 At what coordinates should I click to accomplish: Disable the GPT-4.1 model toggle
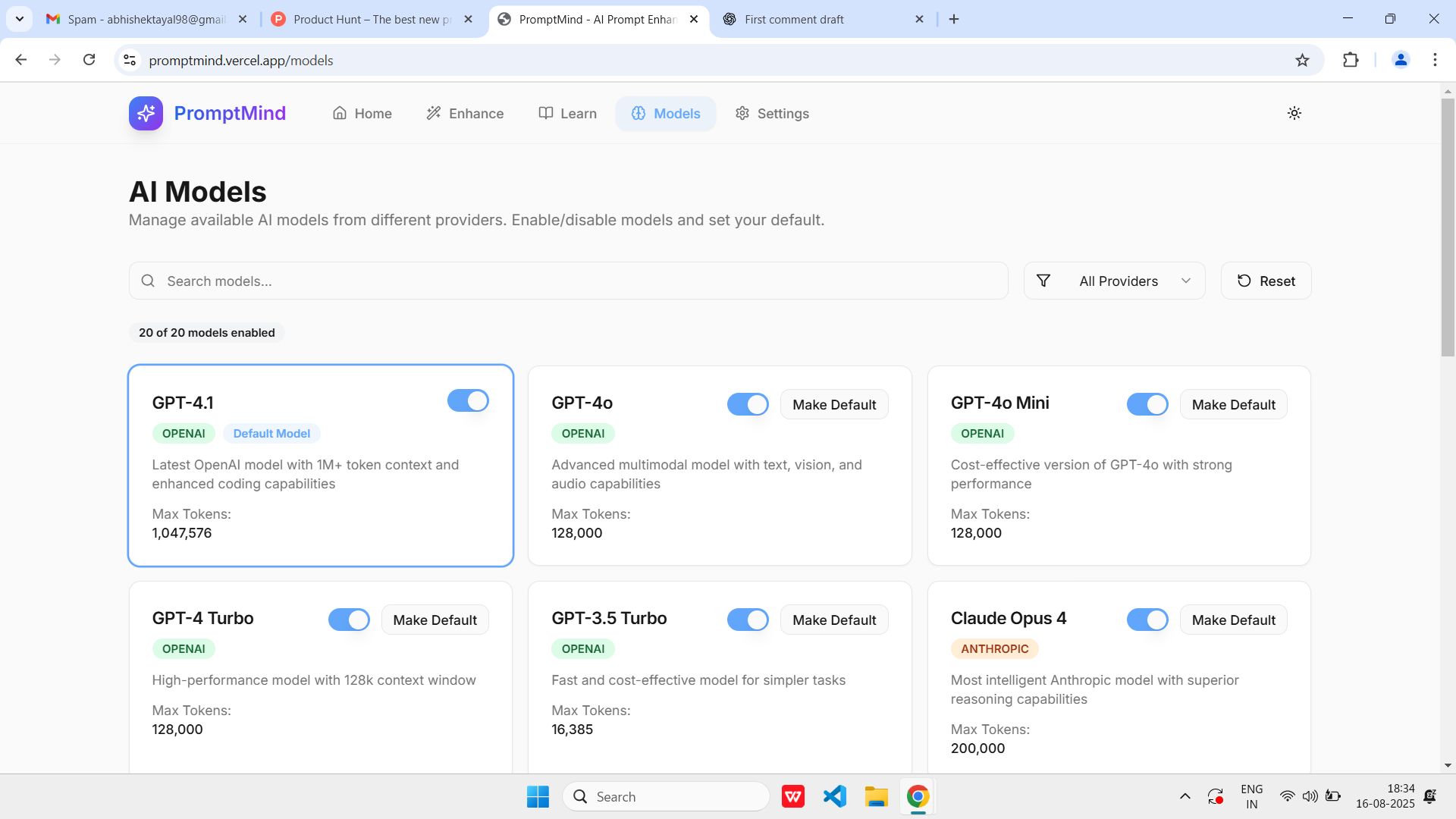(468, 400)
